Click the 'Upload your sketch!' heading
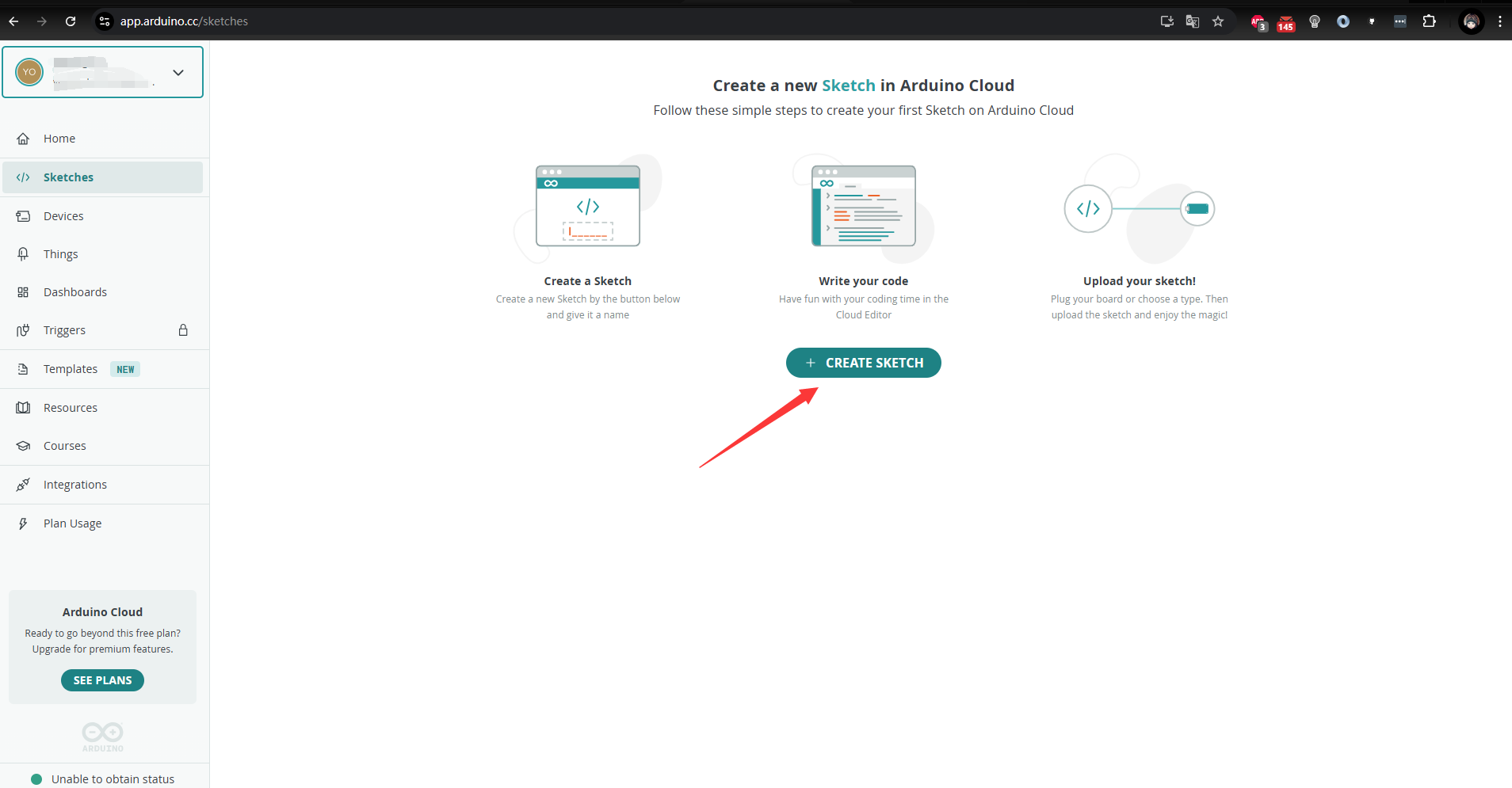 [x=1140, y=281]
